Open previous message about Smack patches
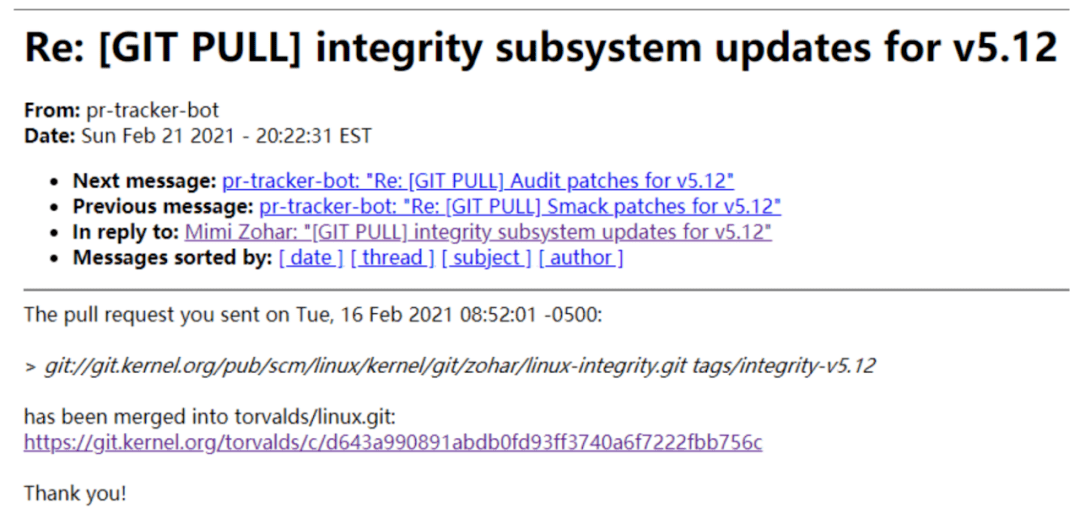Viewport: 1080px width, 519px height. [x=520, y=206]
